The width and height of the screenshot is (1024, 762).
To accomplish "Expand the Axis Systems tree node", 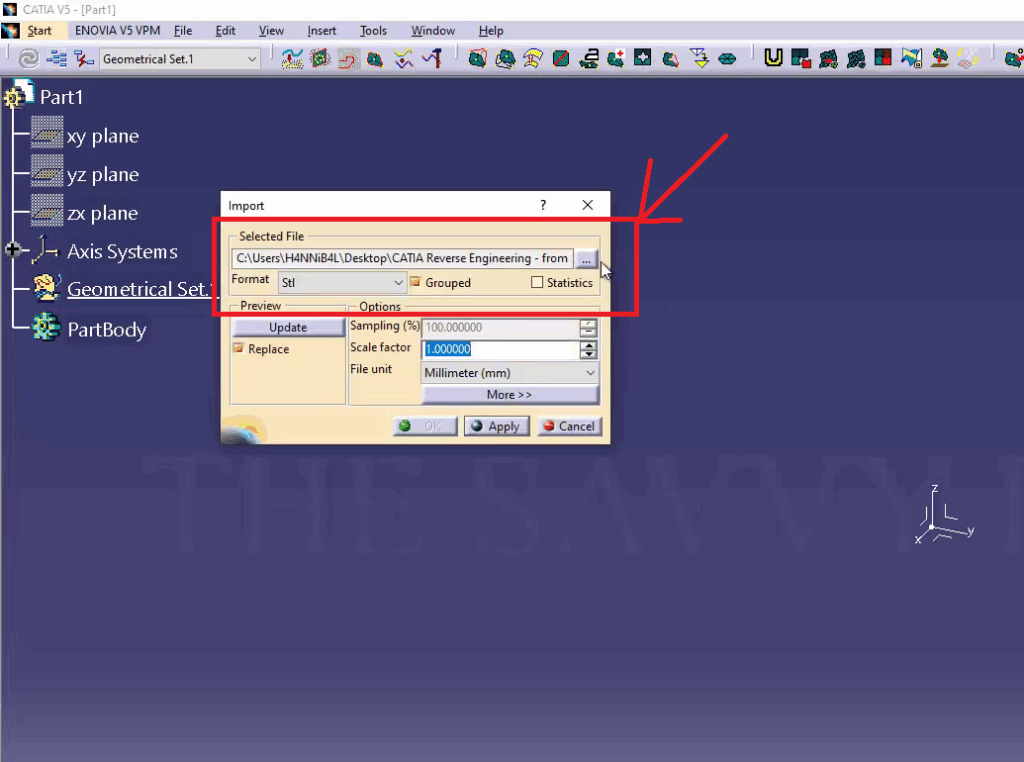I will [12, 250].
